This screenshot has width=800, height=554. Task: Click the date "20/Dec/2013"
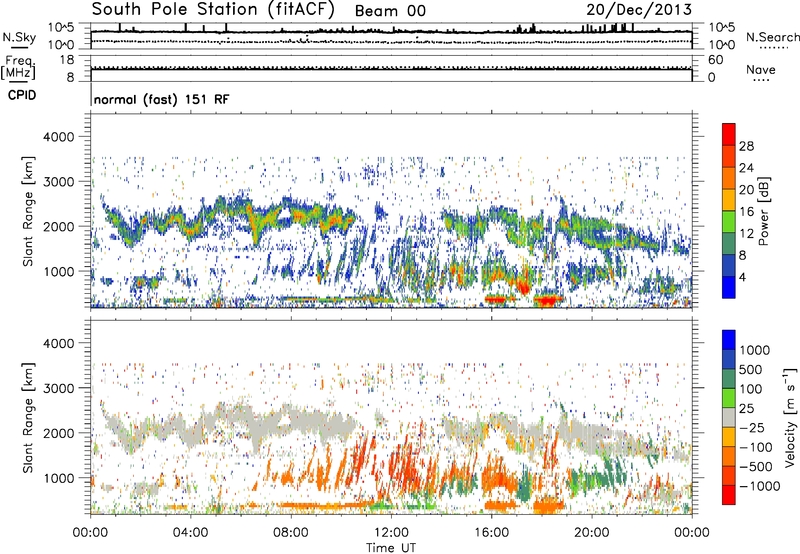tap(639, 10)
